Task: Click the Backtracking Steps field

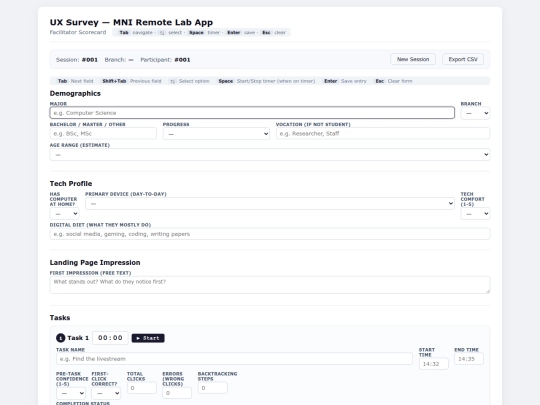Action: pos(212,388)
